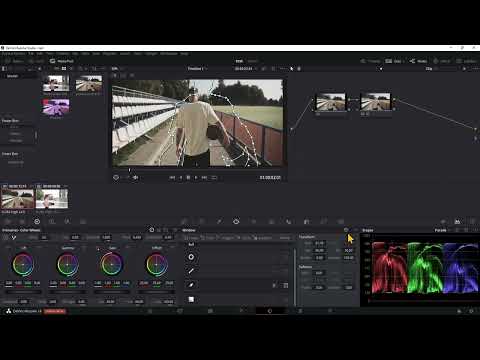
Task: Open the Sizing palette icon
Action: pyautogui.click(x=323, y=221)
